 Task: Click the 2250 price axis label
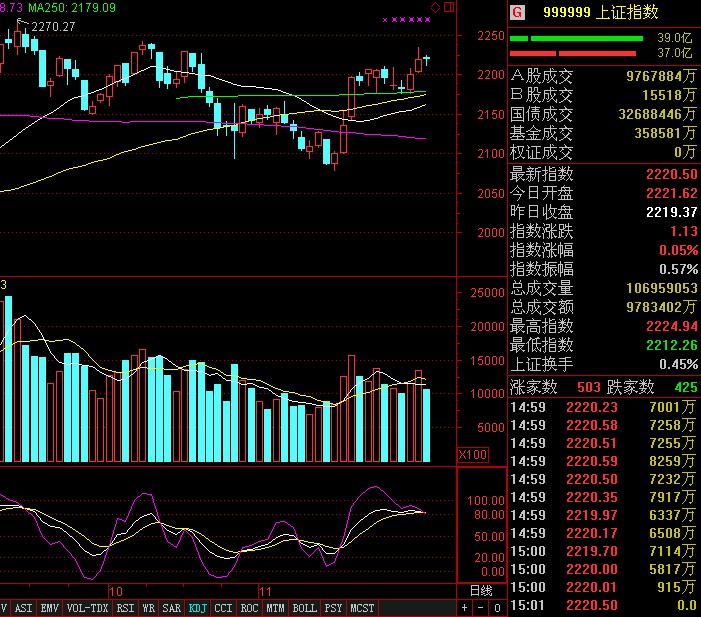pyautogui.click(x=490, y=36)
